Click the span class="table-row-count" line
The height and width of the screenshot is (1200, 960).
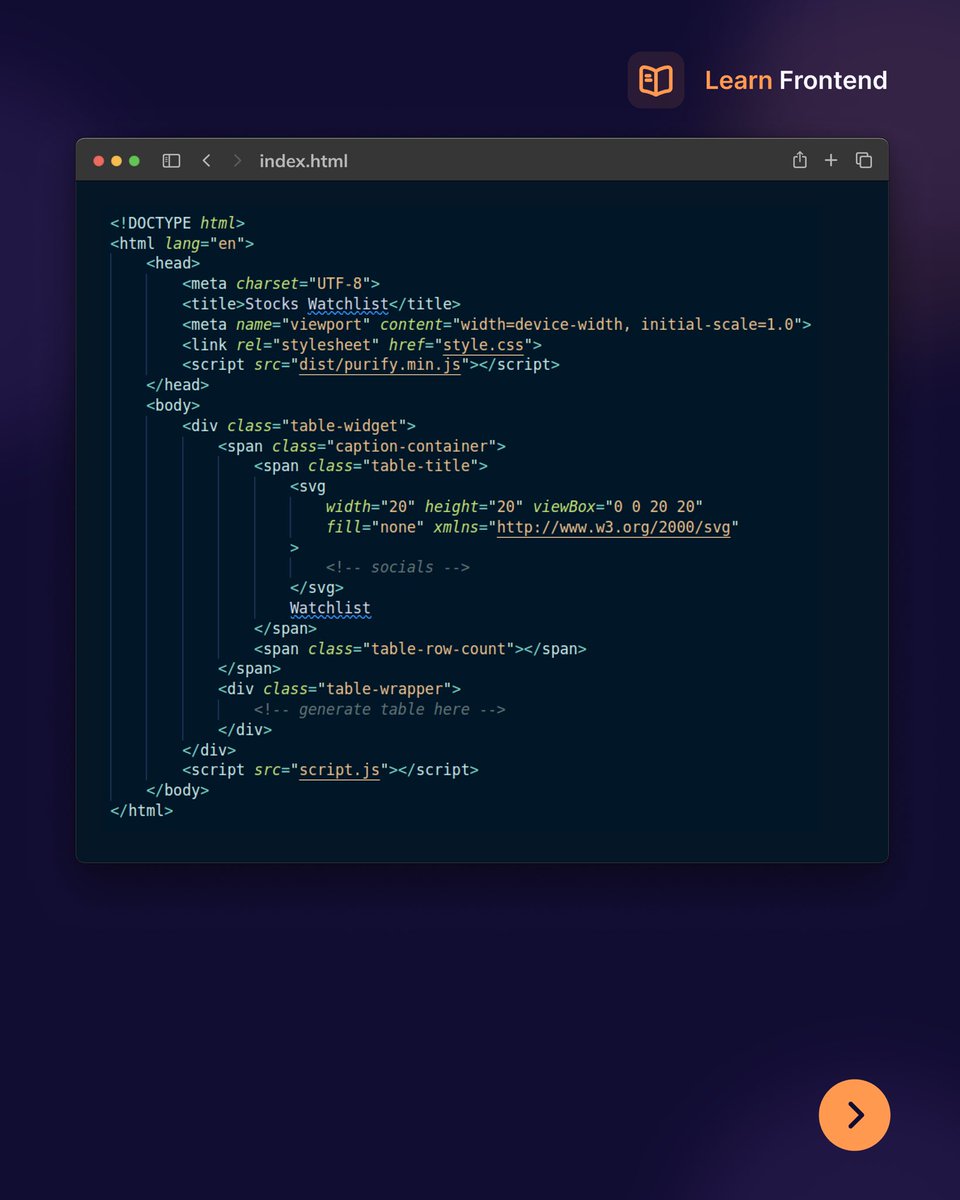tap(420, 649)
